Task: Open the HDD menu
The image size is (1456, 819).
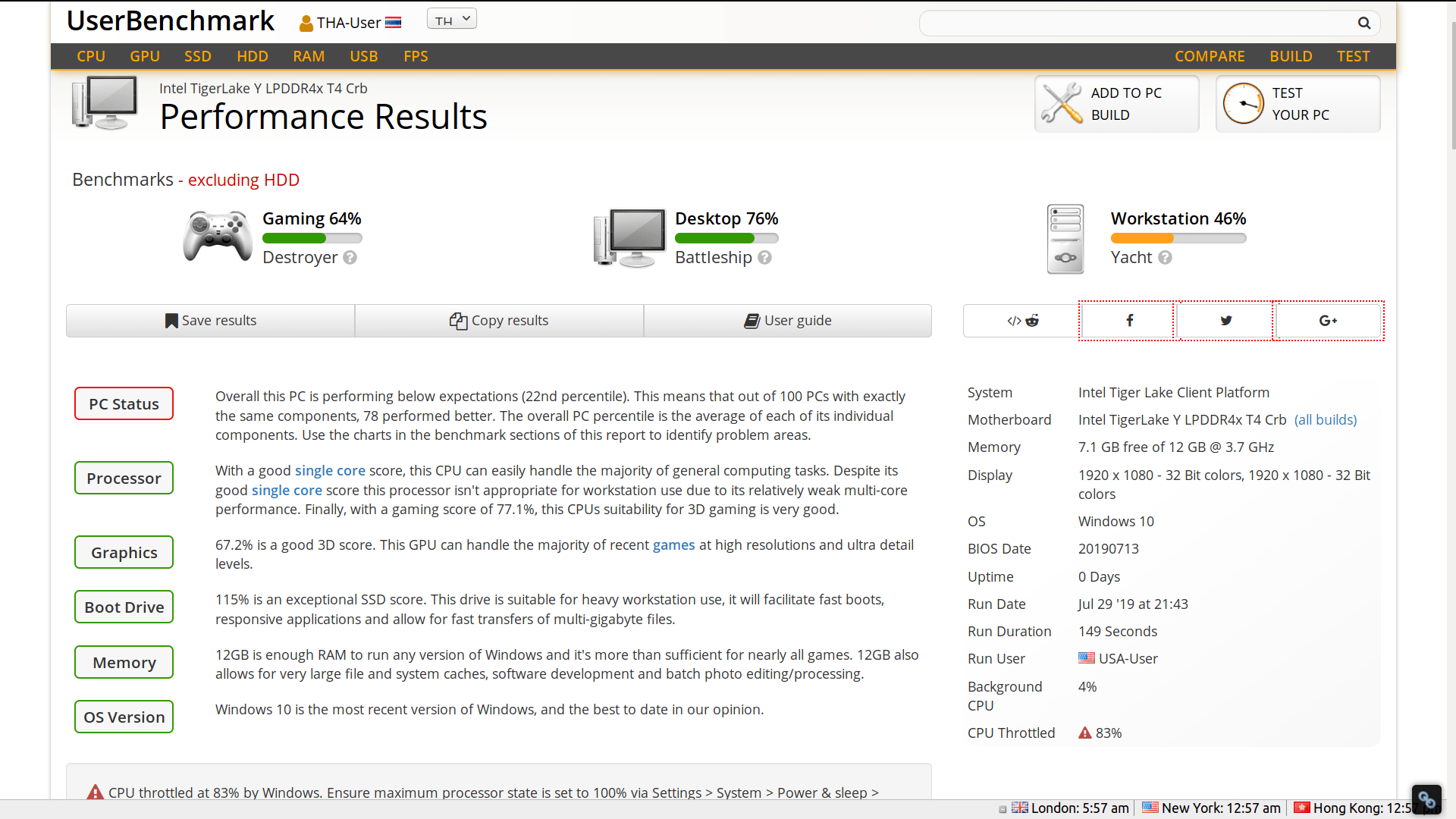Action: [253, 56]
